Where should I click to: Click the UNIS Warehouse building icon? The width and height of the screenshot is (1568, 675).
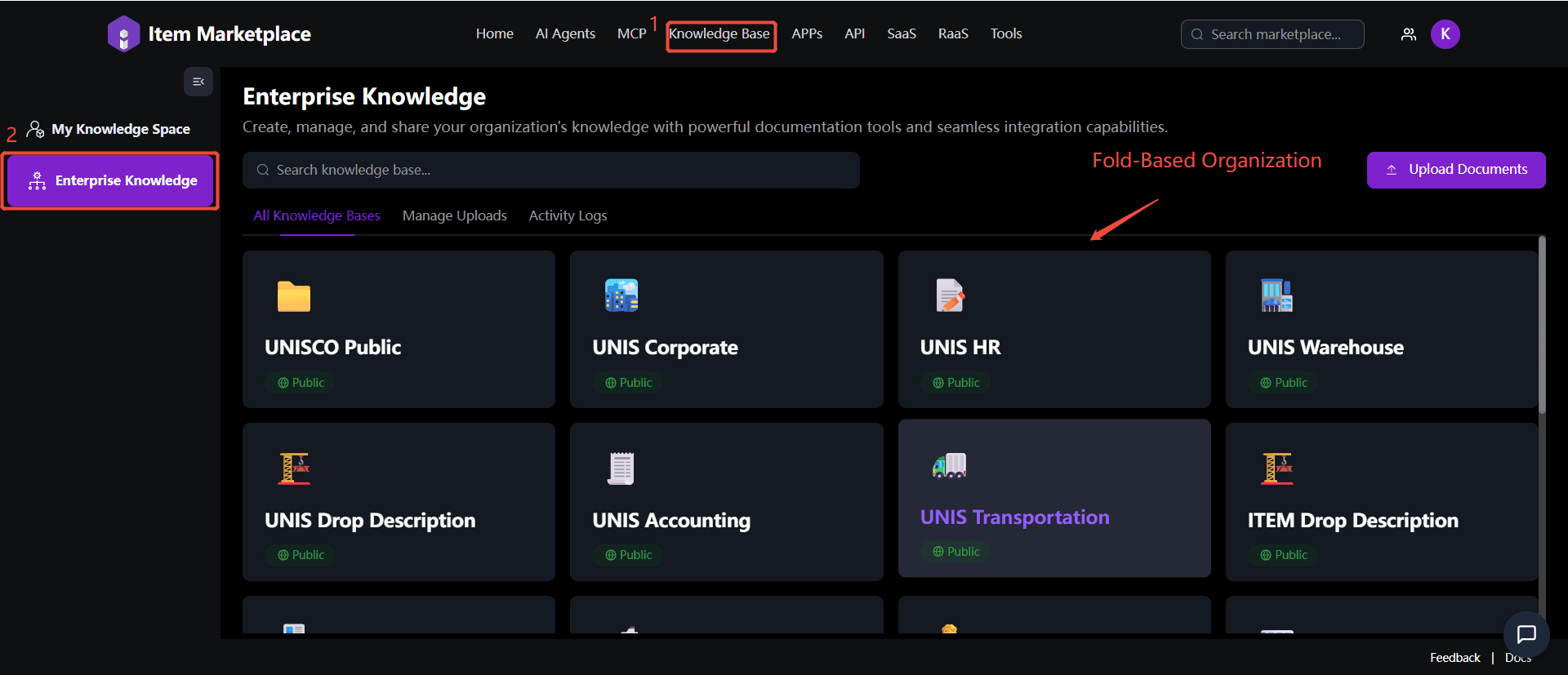(x=1276, y=295)
